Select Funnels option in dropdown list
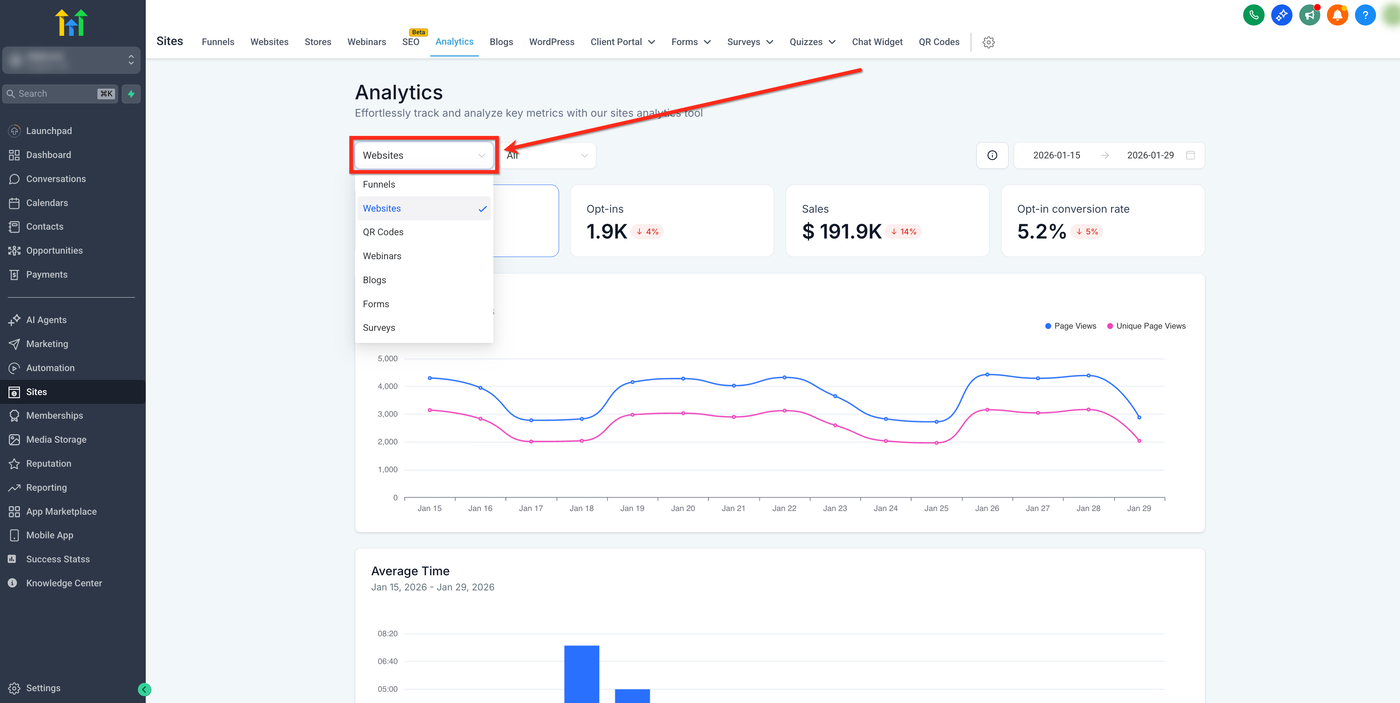The height and width of the screenshot is (703, 1400). coord(379,184)
